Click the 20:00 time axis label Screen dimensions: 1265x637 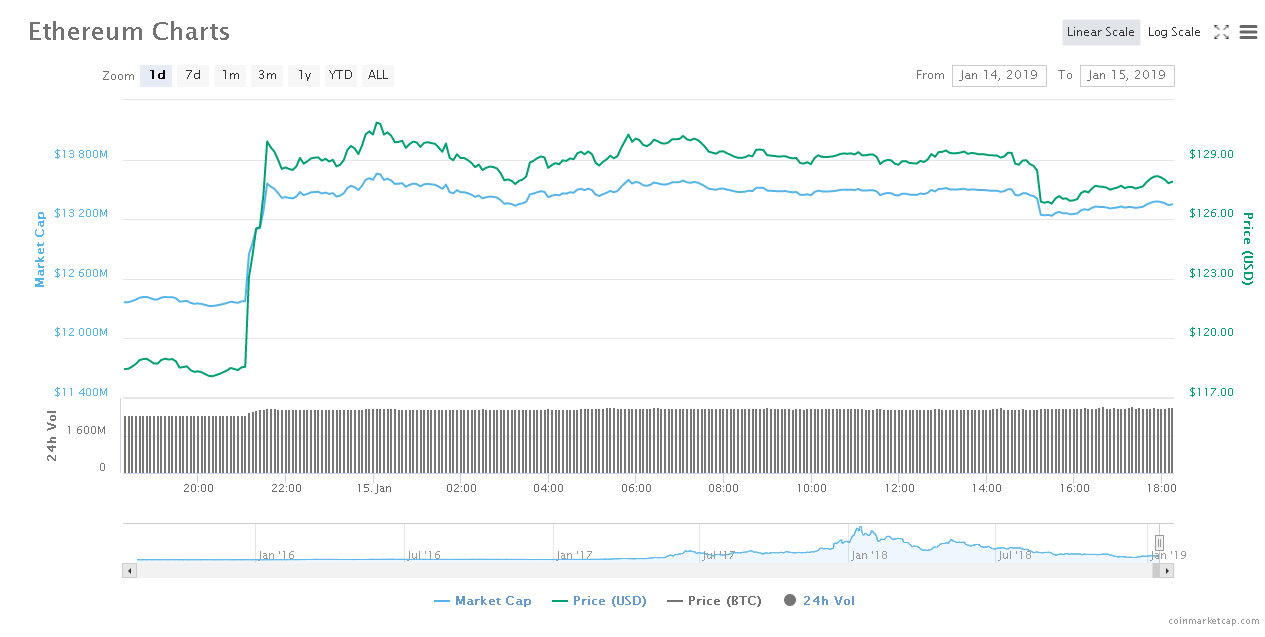pos(198,488)
